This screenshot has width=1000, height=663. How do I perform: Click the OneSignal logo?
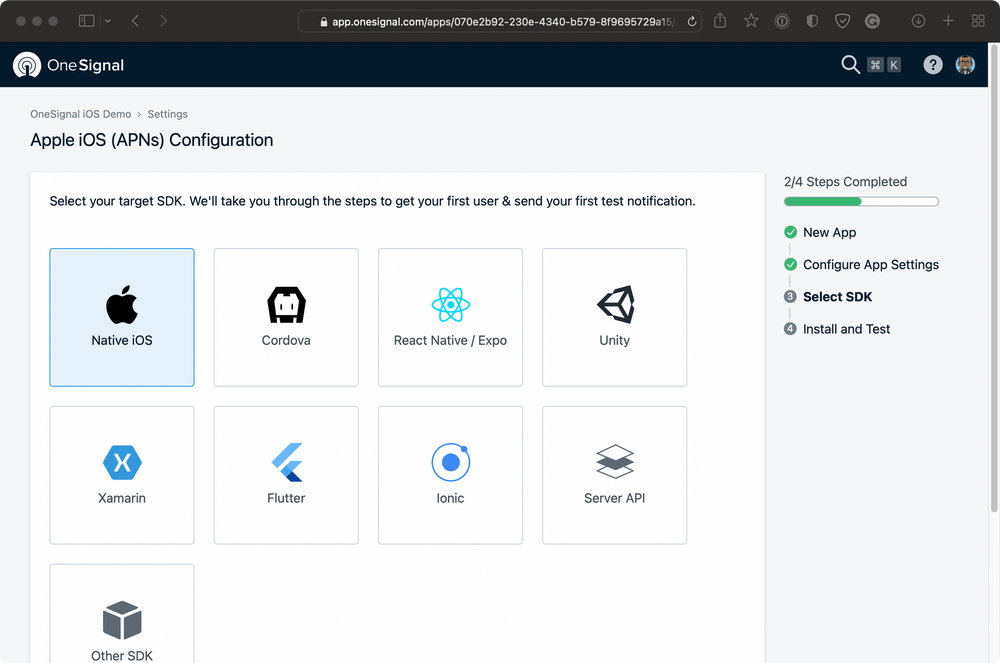point(68,65)
